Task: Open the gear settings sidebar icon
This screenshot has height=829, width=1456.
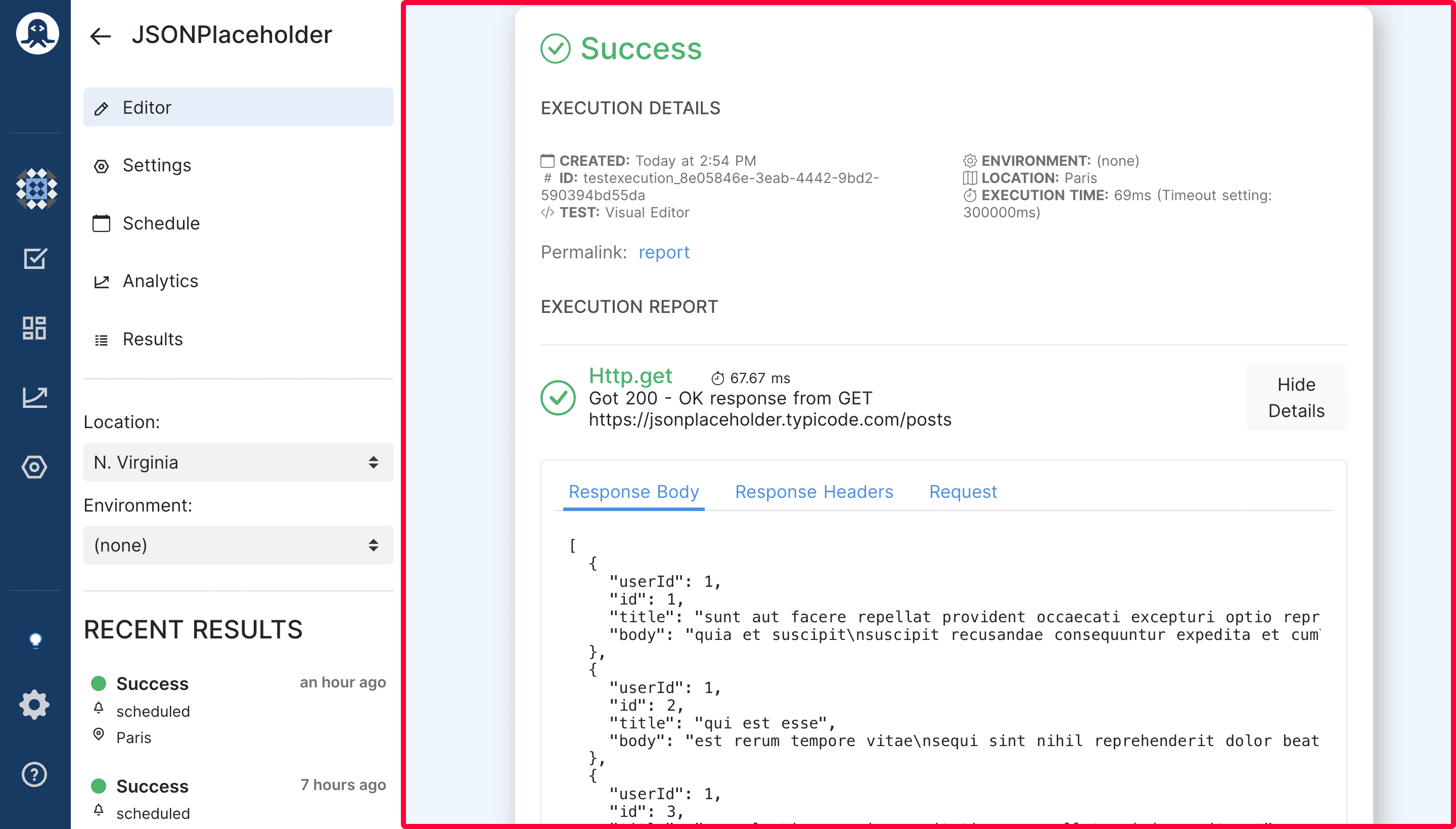Action: 35,705
